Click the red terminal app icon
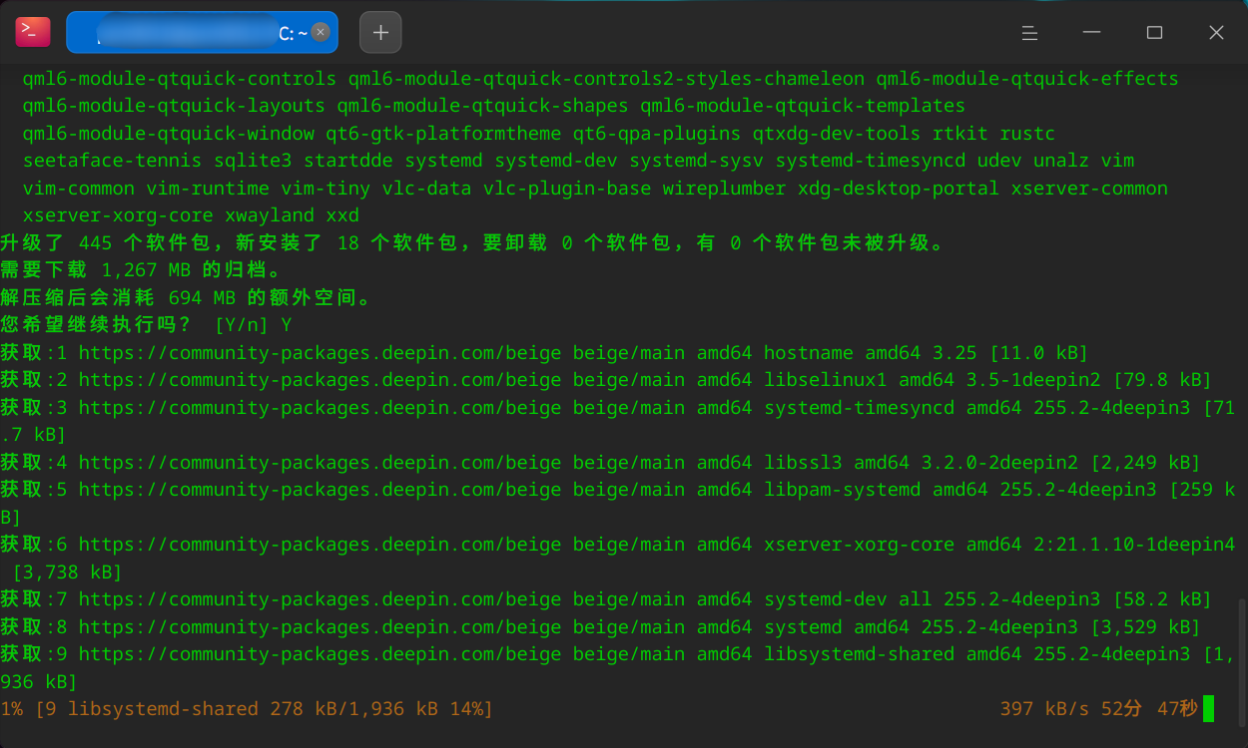Image resolution: width=1248 pixels, height=748 pixels. point(33,32)
